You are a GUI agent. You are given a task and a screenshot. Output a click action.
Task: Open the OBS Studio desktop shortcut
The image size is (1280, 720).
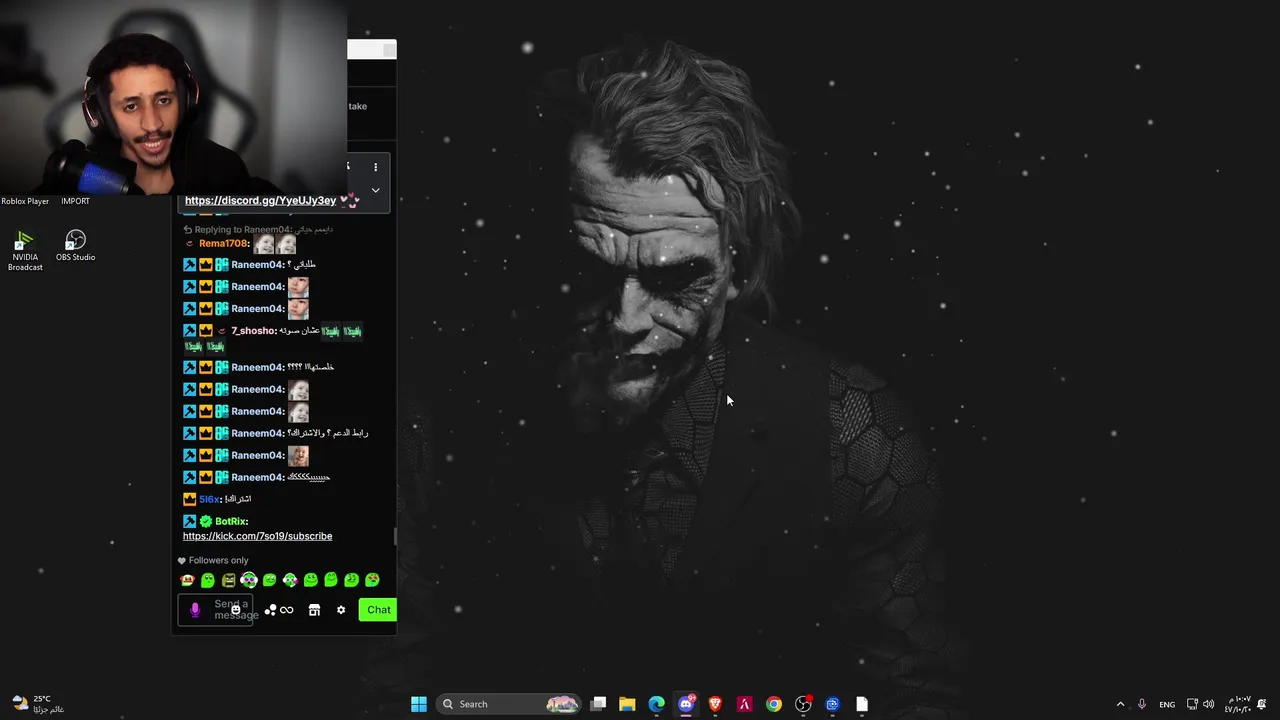click(x=75, y=246)
